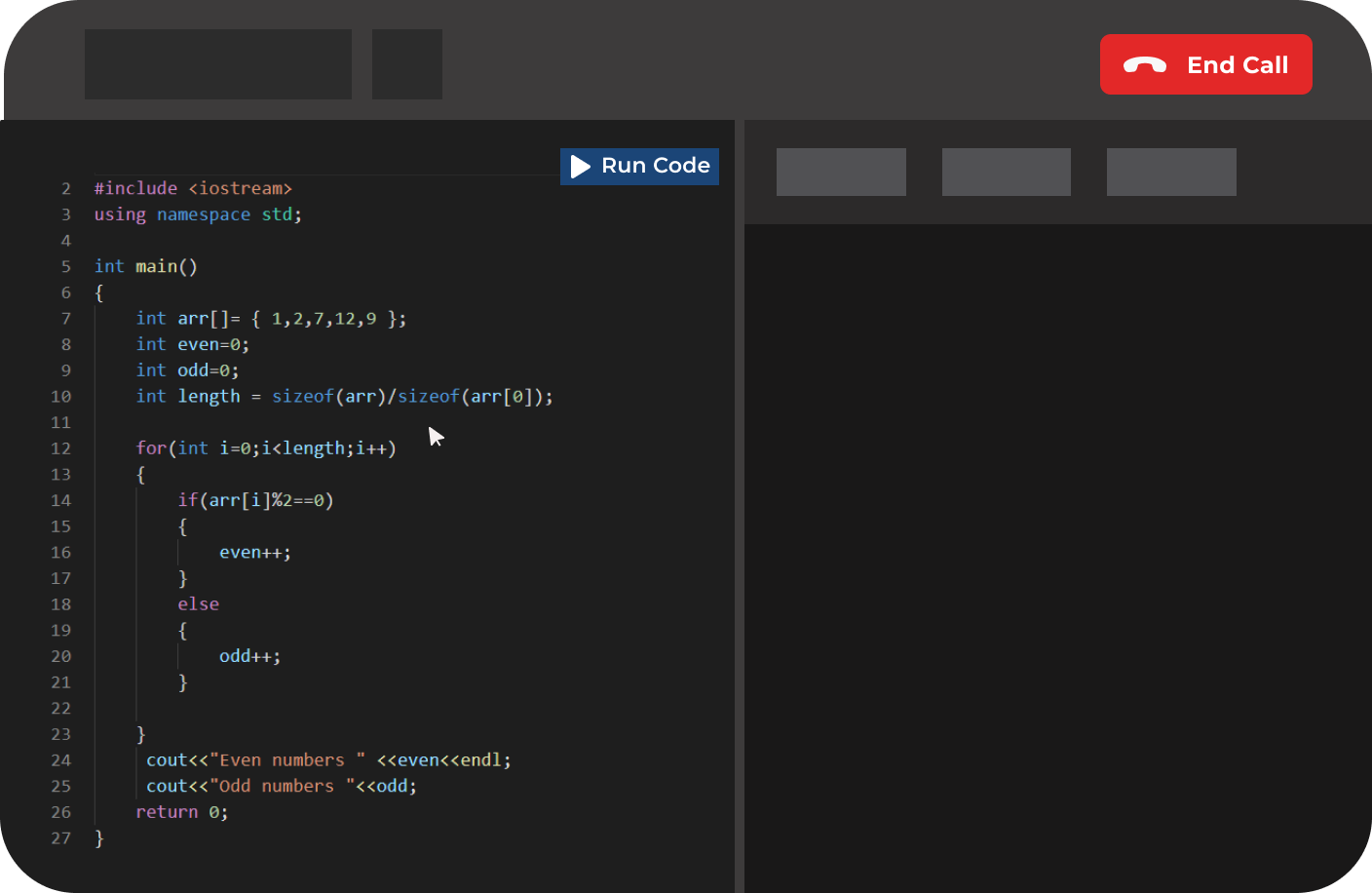The image size is (1372, 893).
Task: Click the 'int main()' line
Action: coord(146,266)
